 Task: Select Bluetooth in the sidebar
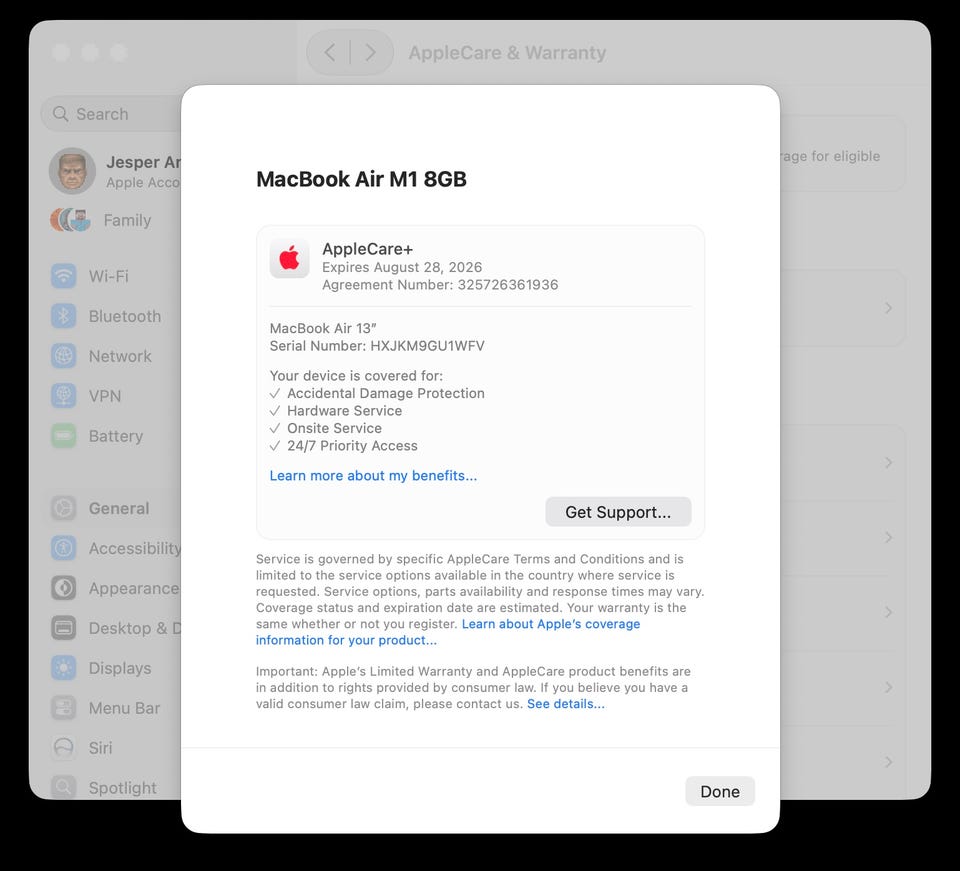click(125, 316)
